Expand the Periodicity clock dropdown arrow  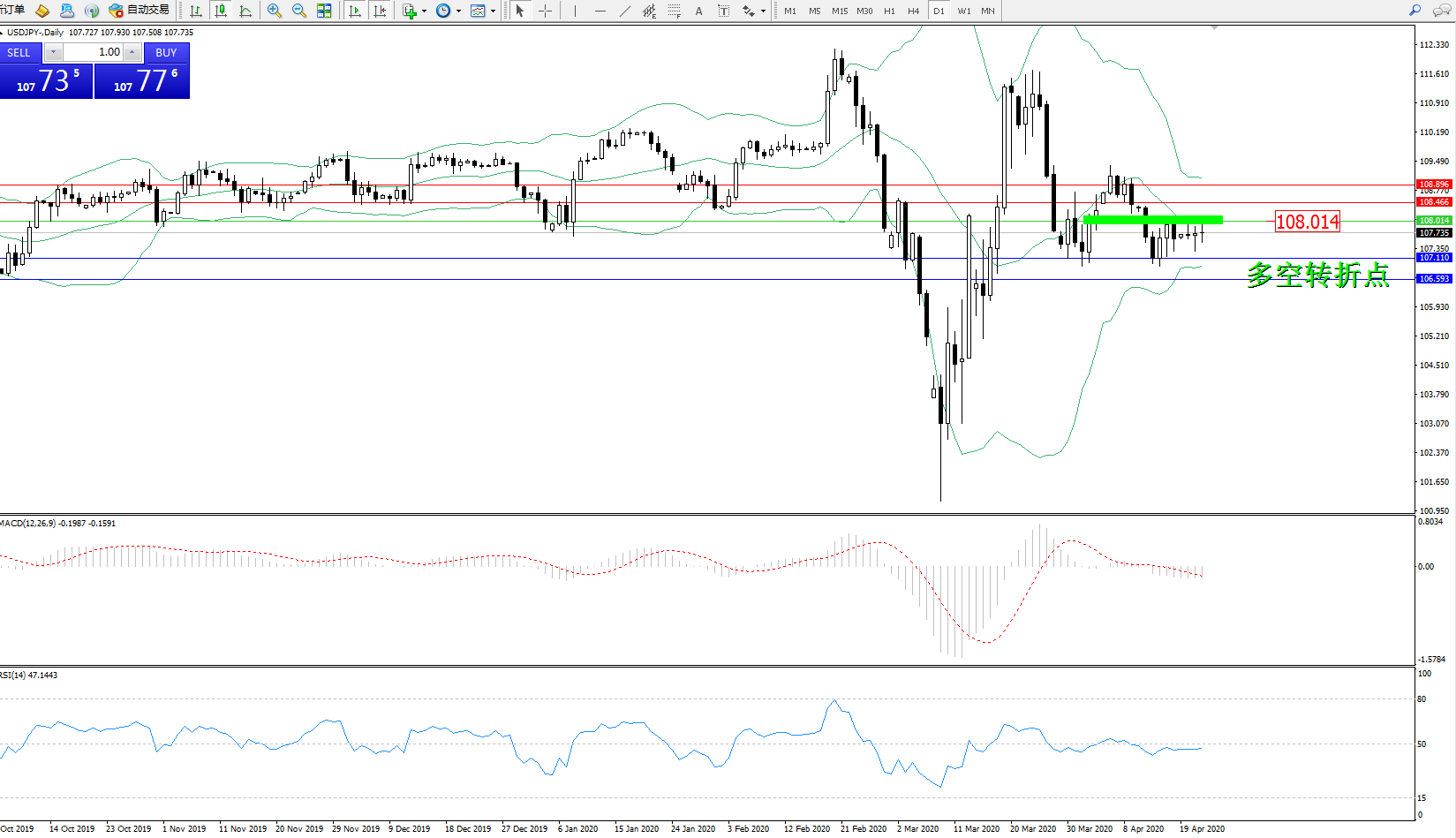click(458, 11)
